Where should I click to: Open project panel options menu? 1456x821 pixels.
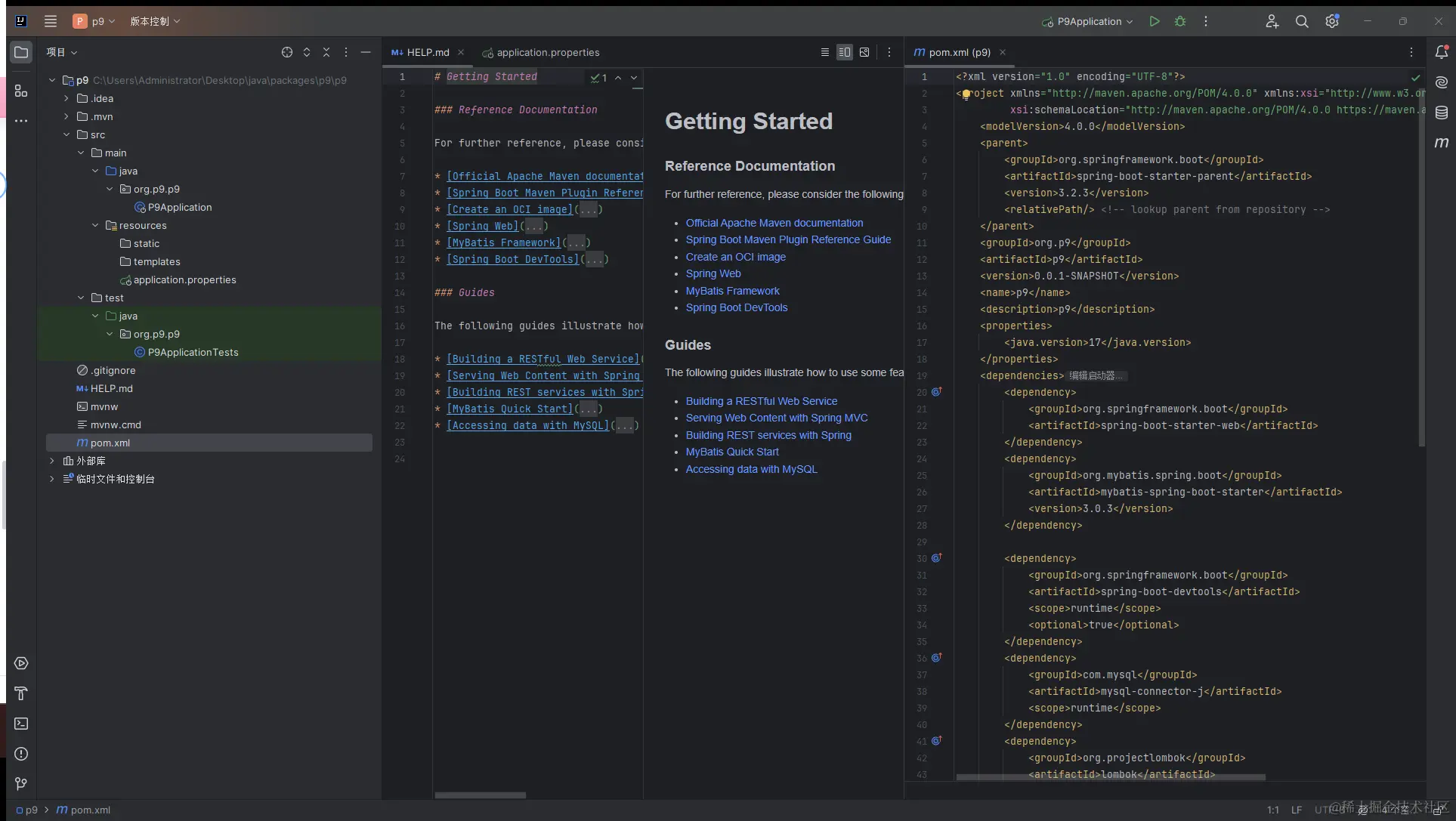[346, 52]
